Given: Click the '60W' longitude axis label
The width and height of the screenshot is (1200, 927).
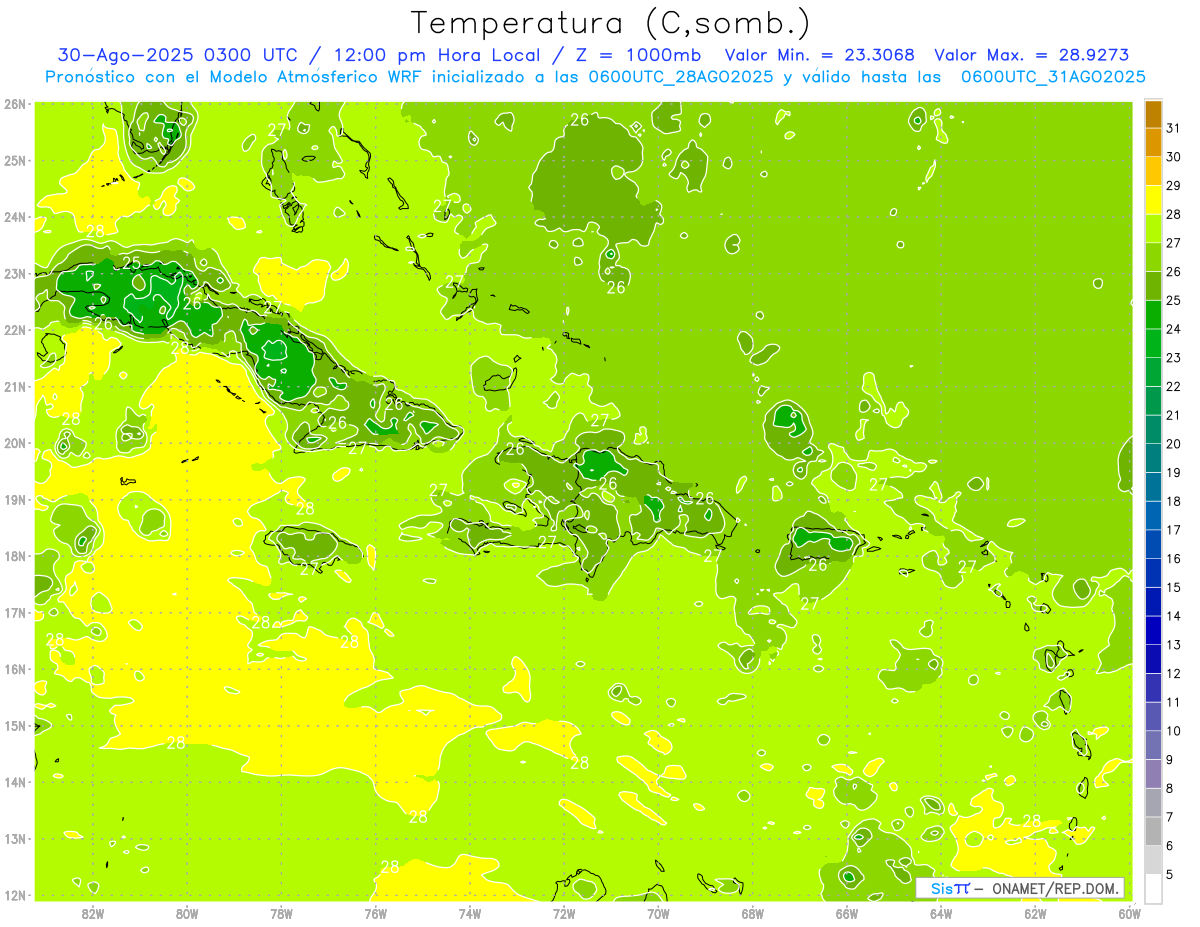Looking at the screenshot, I should click(x=1130, y=913).
